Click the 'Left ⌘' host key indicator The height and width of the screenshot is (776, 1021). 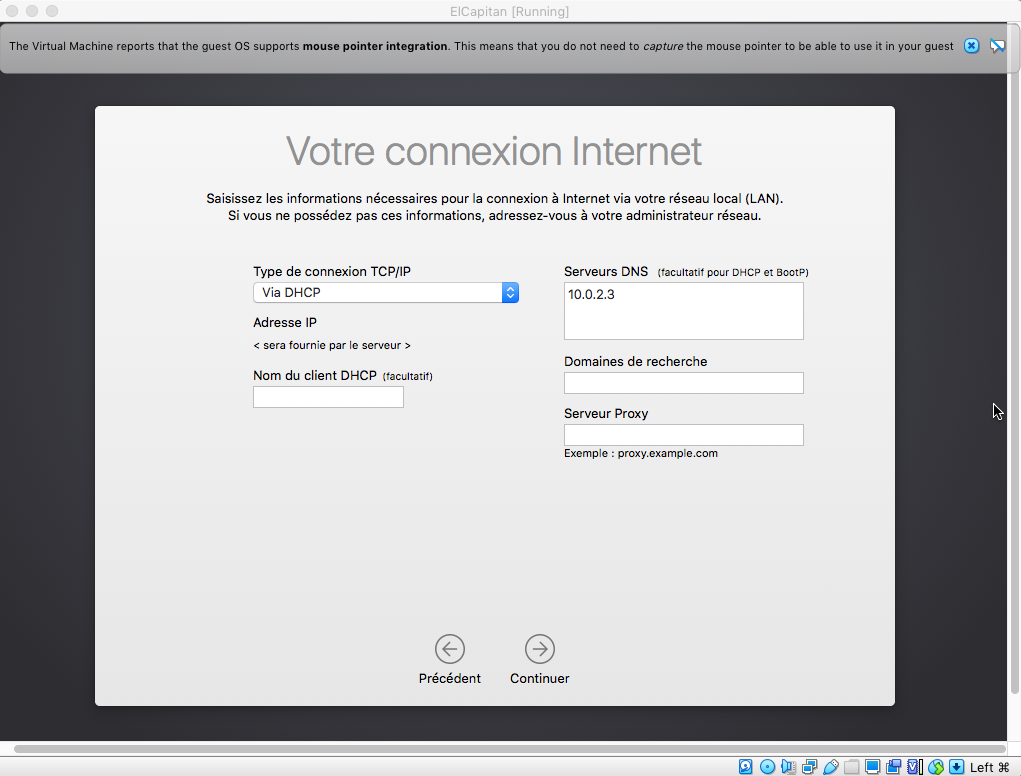[x=990, y=767]
